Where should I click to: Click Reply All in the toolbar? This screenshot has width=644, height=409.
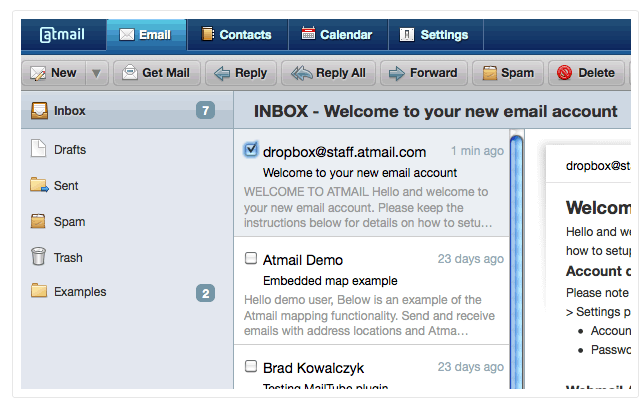[329, 73]
